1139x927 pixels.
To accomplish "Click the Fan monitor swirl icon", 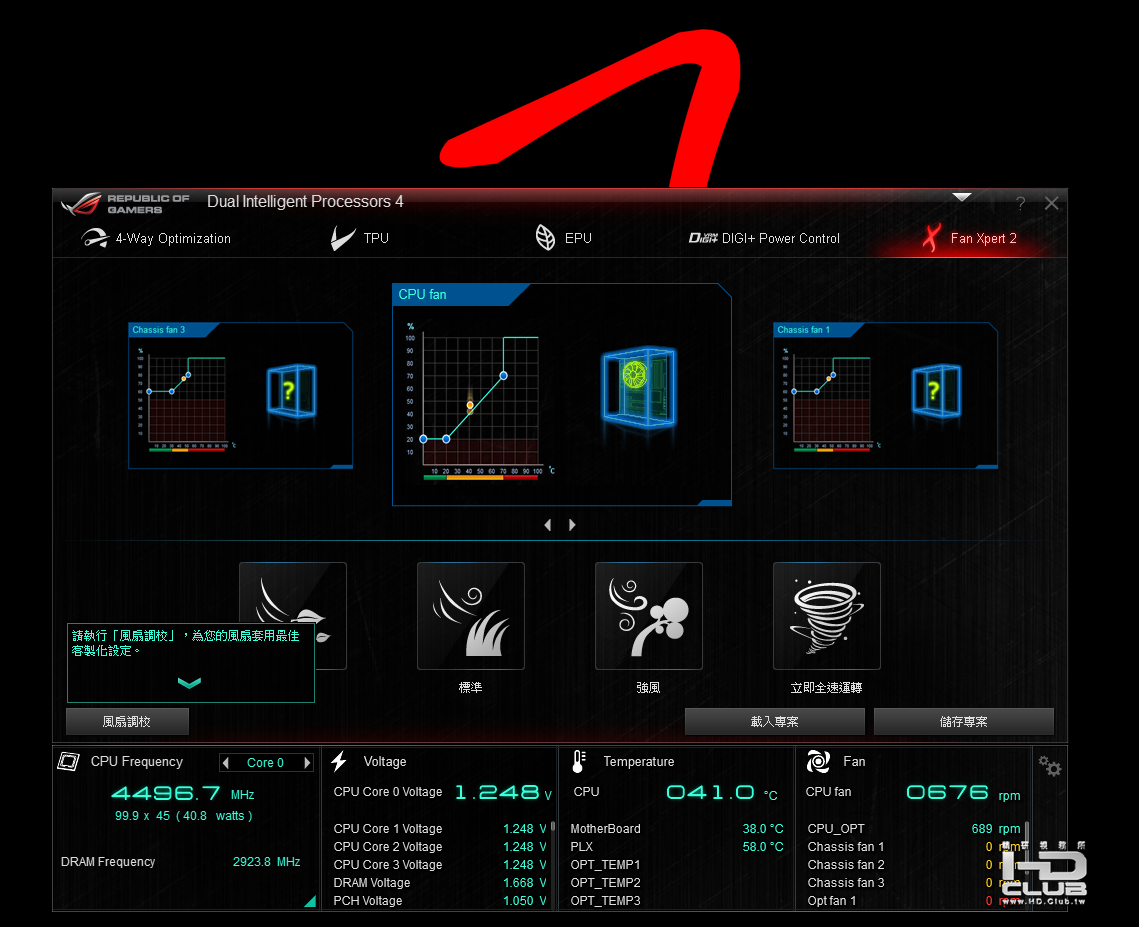I will (818, 761).
